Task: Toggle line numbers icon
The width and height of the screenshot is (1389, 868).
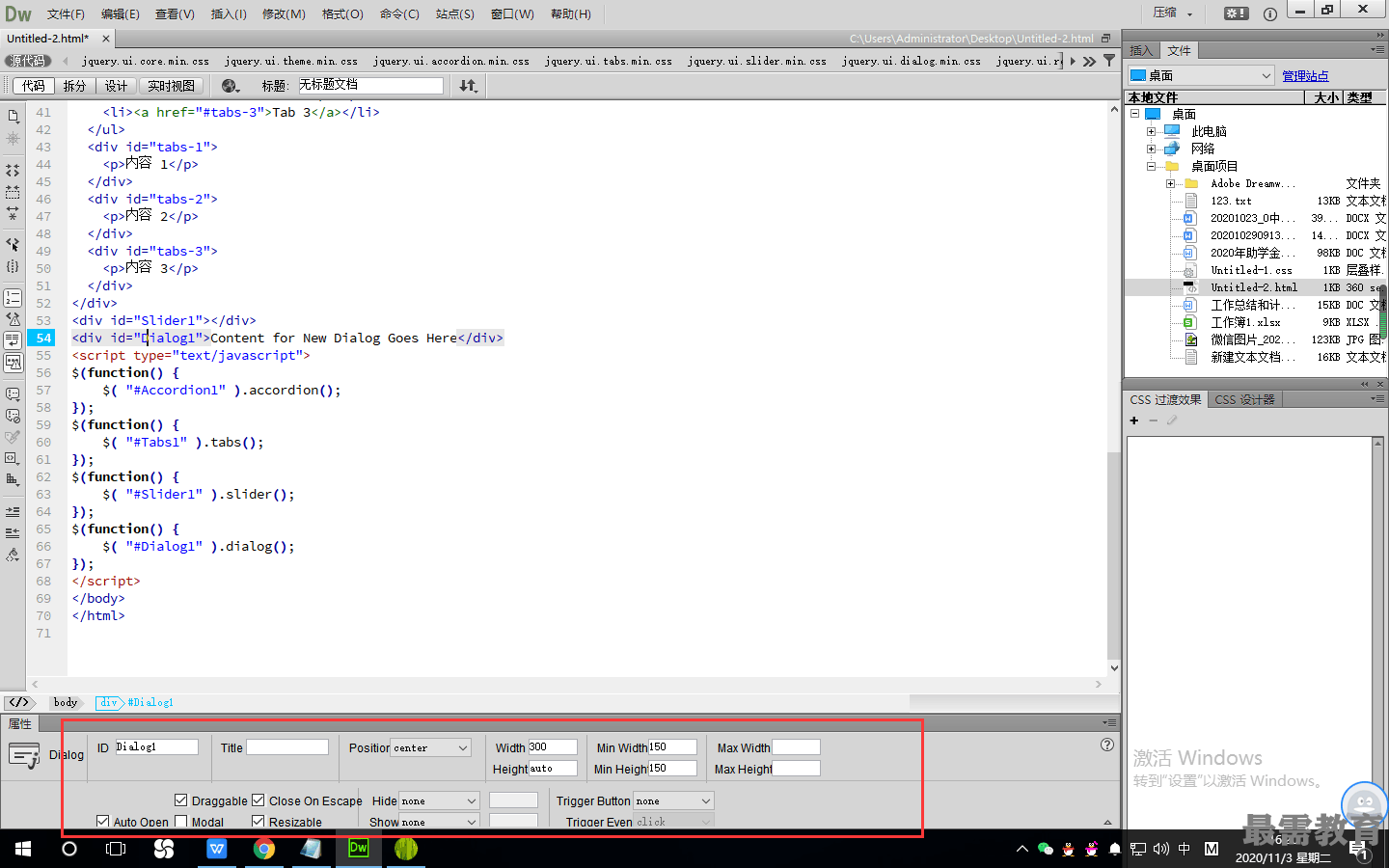Action: 13,298
